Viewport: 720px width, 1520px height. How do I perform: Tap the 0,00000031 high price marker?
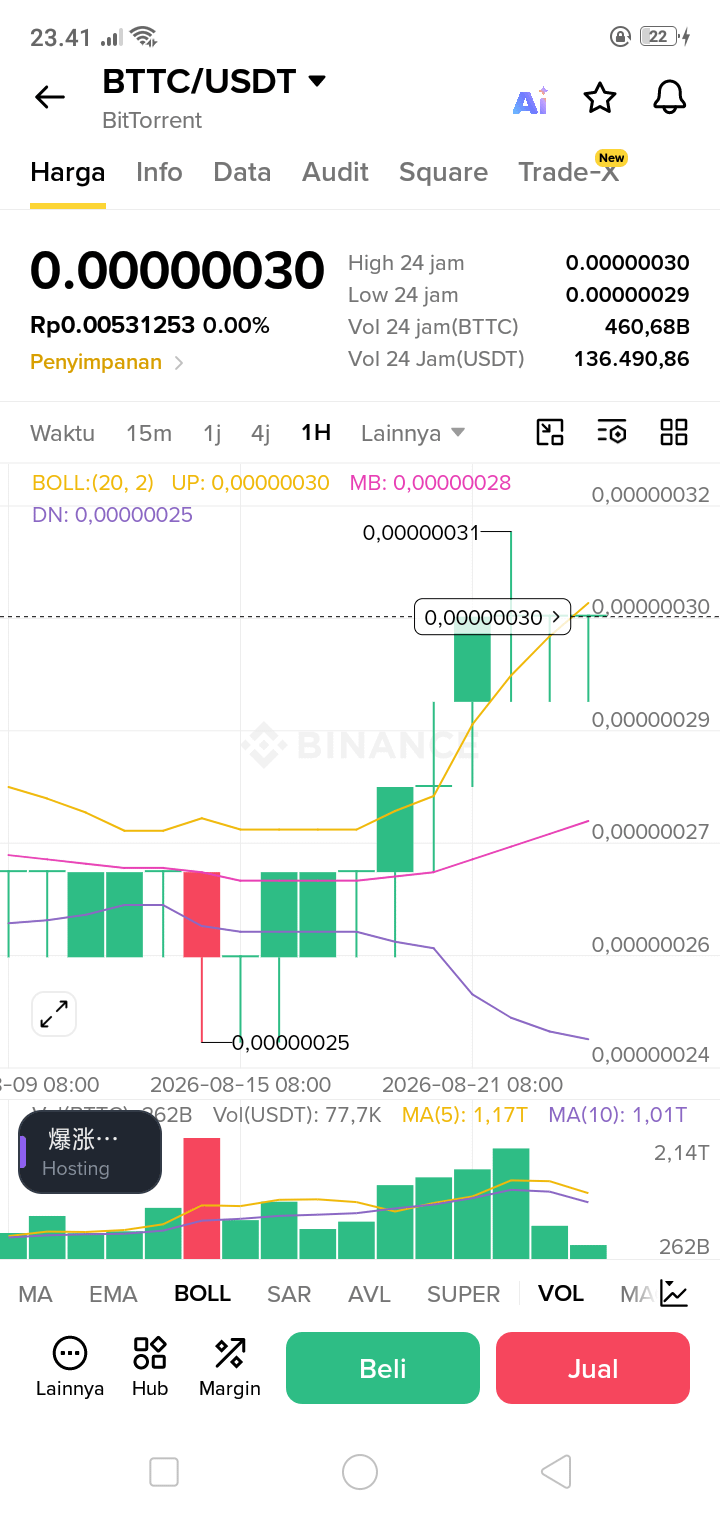point(421,533)
